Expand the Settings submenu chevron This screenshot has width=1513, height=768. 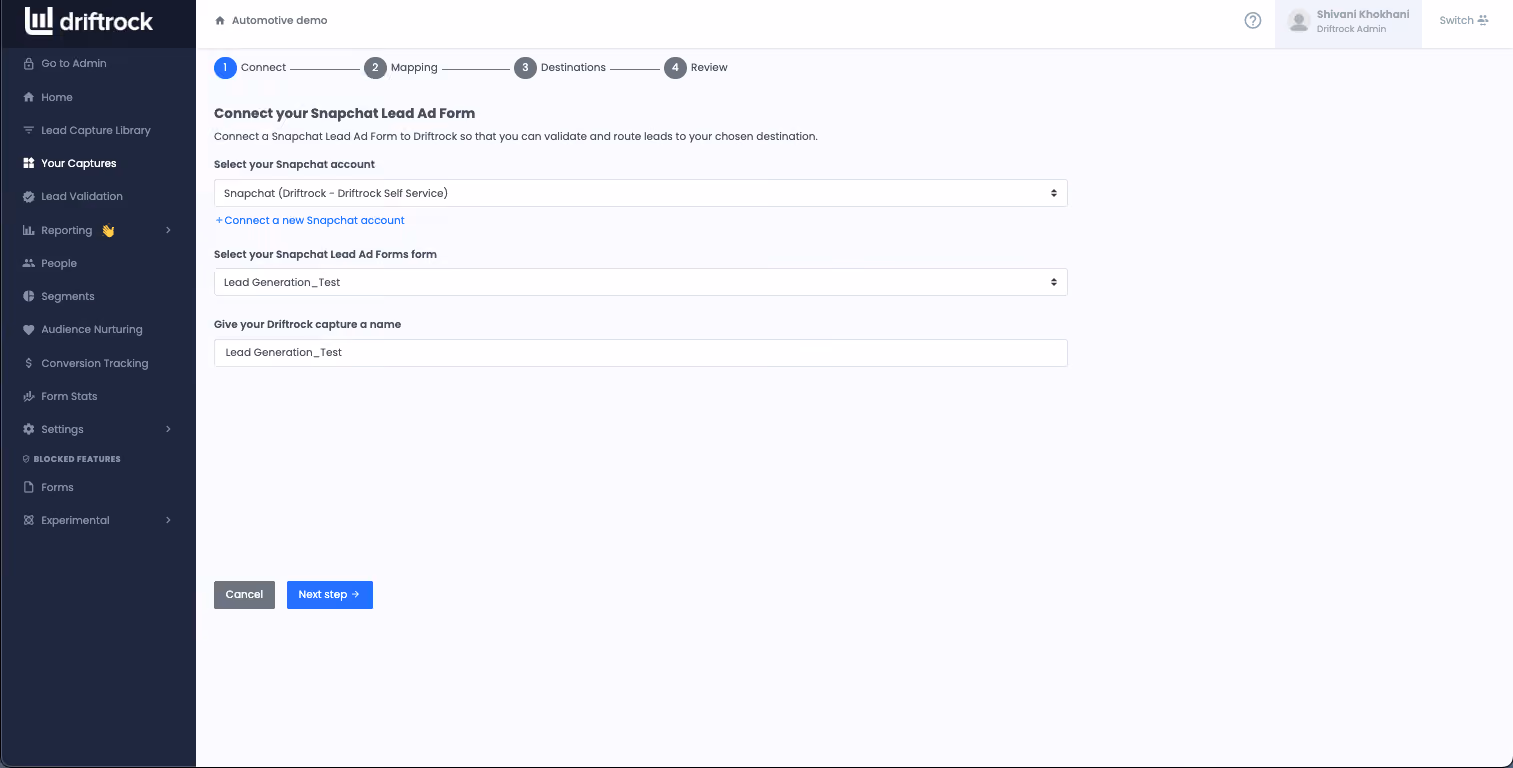(168, 429)
